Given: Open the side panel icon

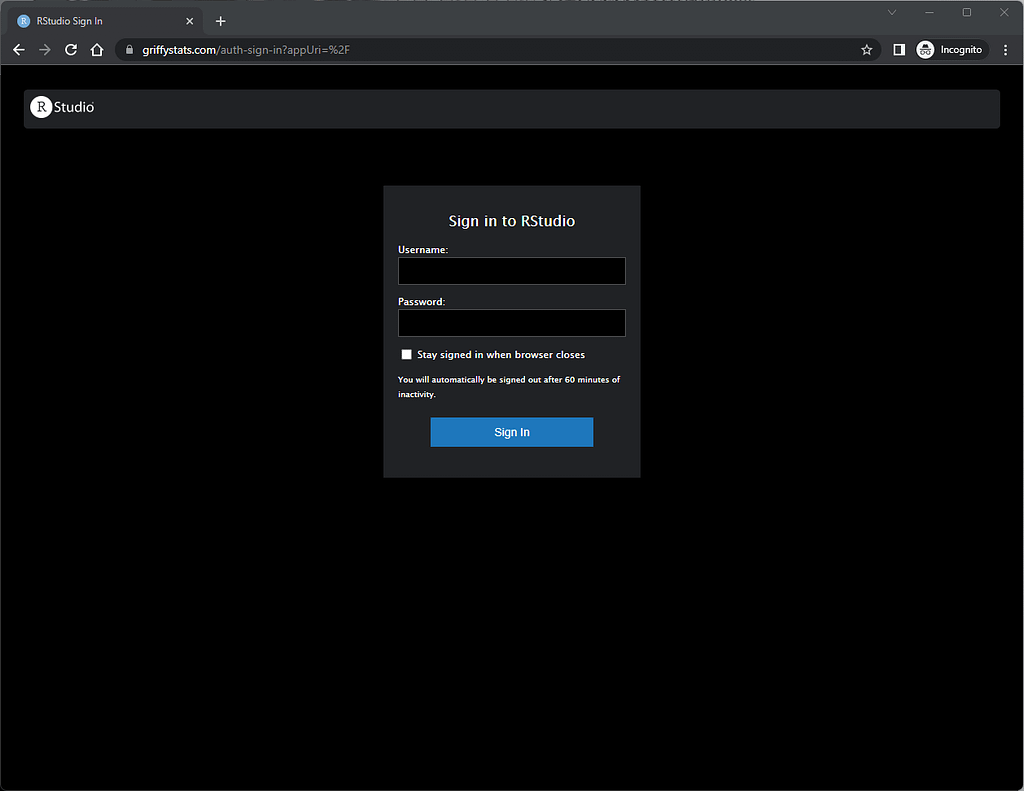Looking at the screenshot, I should pyautogui.click(x=899, y=50).
